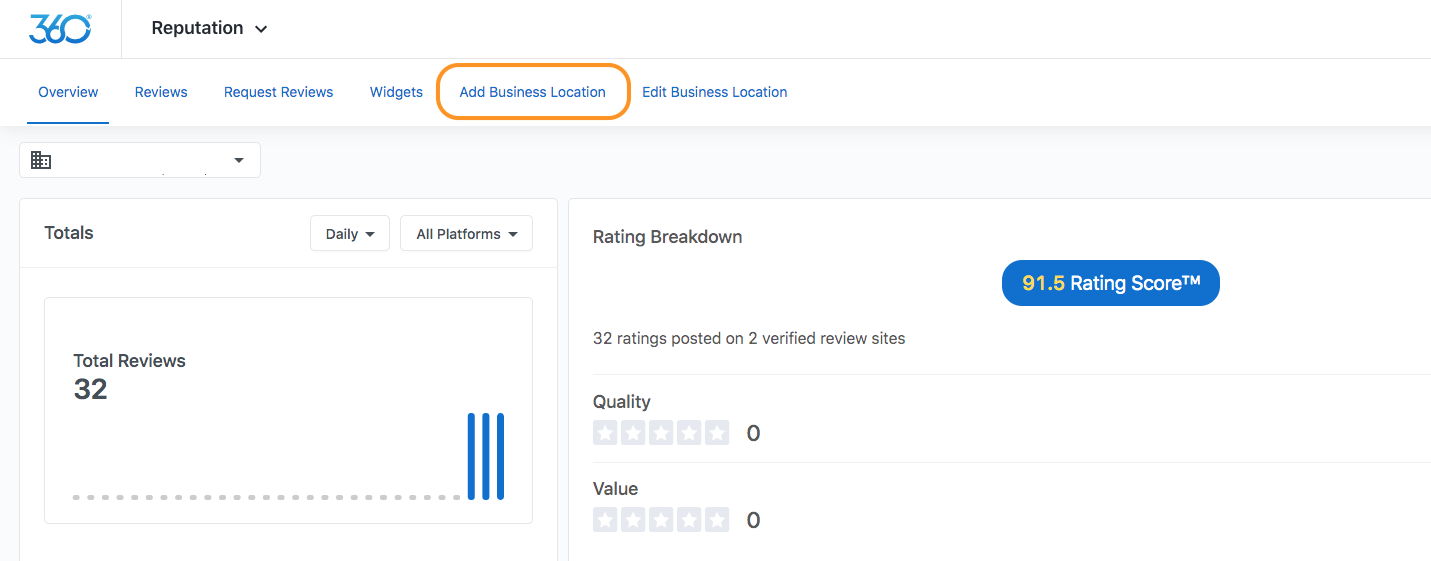Go to Request Reviews tab

(x=279, y=92)
